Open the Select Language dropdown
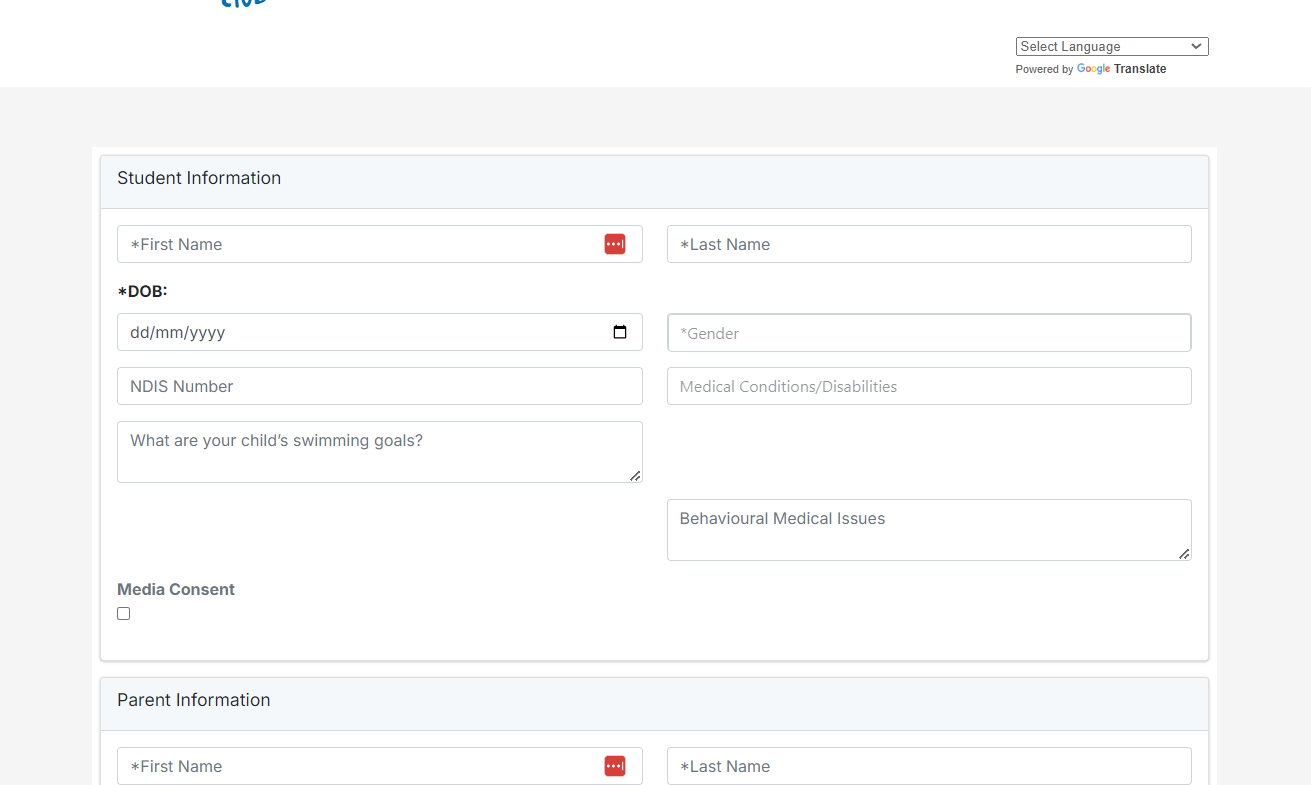The height and width of the screenshot is (785, 1311). (1112, 47)
